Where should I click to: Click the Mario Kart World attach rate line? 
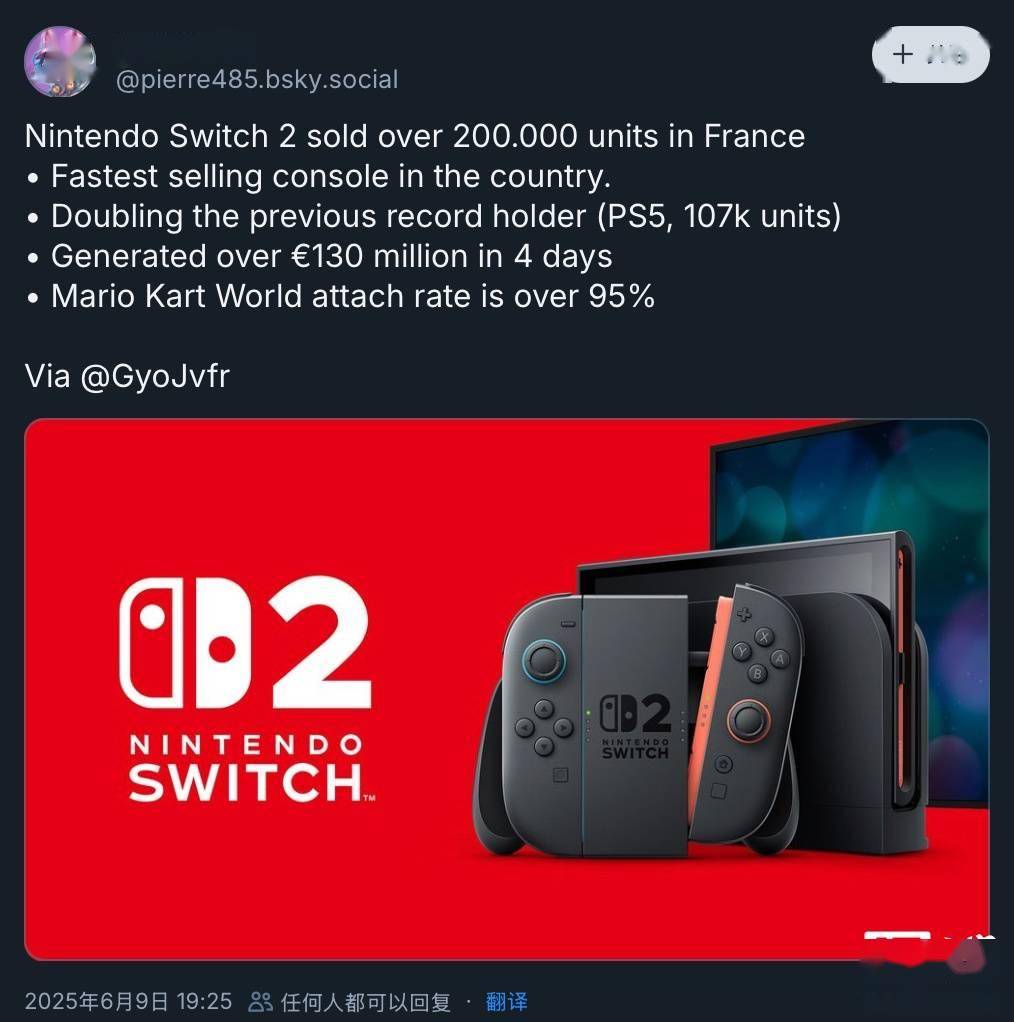click(353, 296)
